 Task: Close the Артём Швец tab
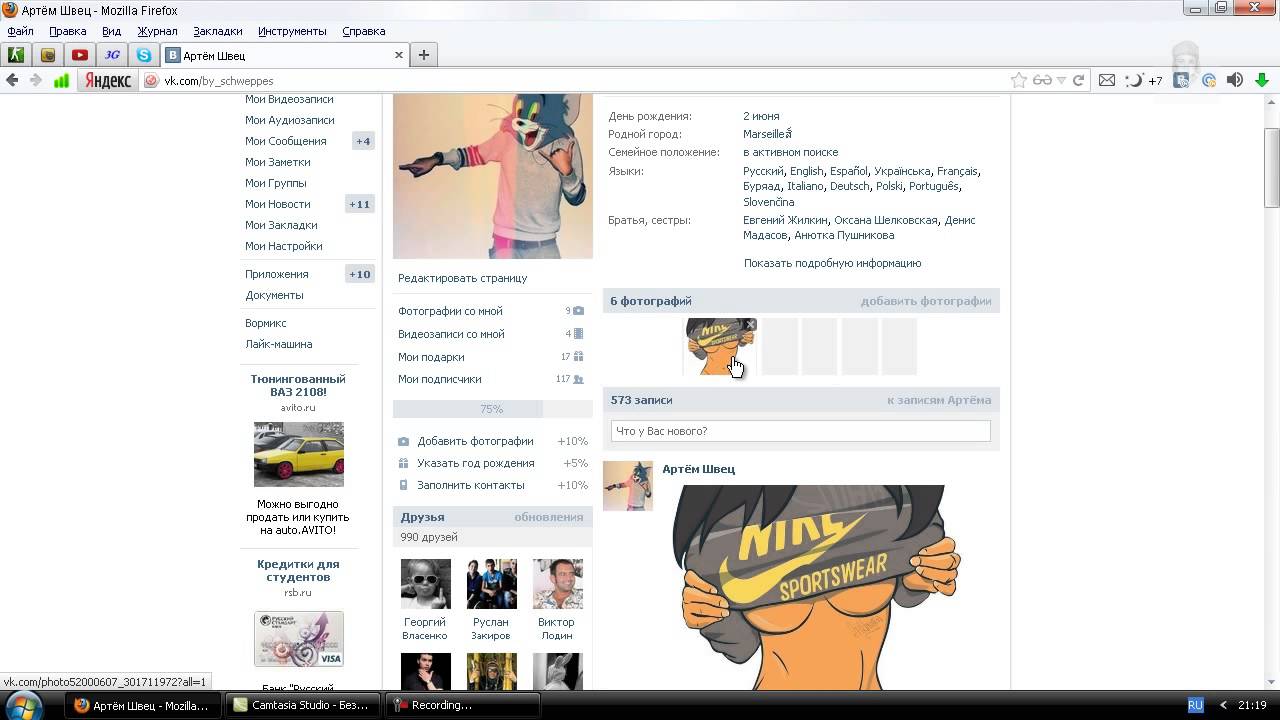(x=399, y=55)
